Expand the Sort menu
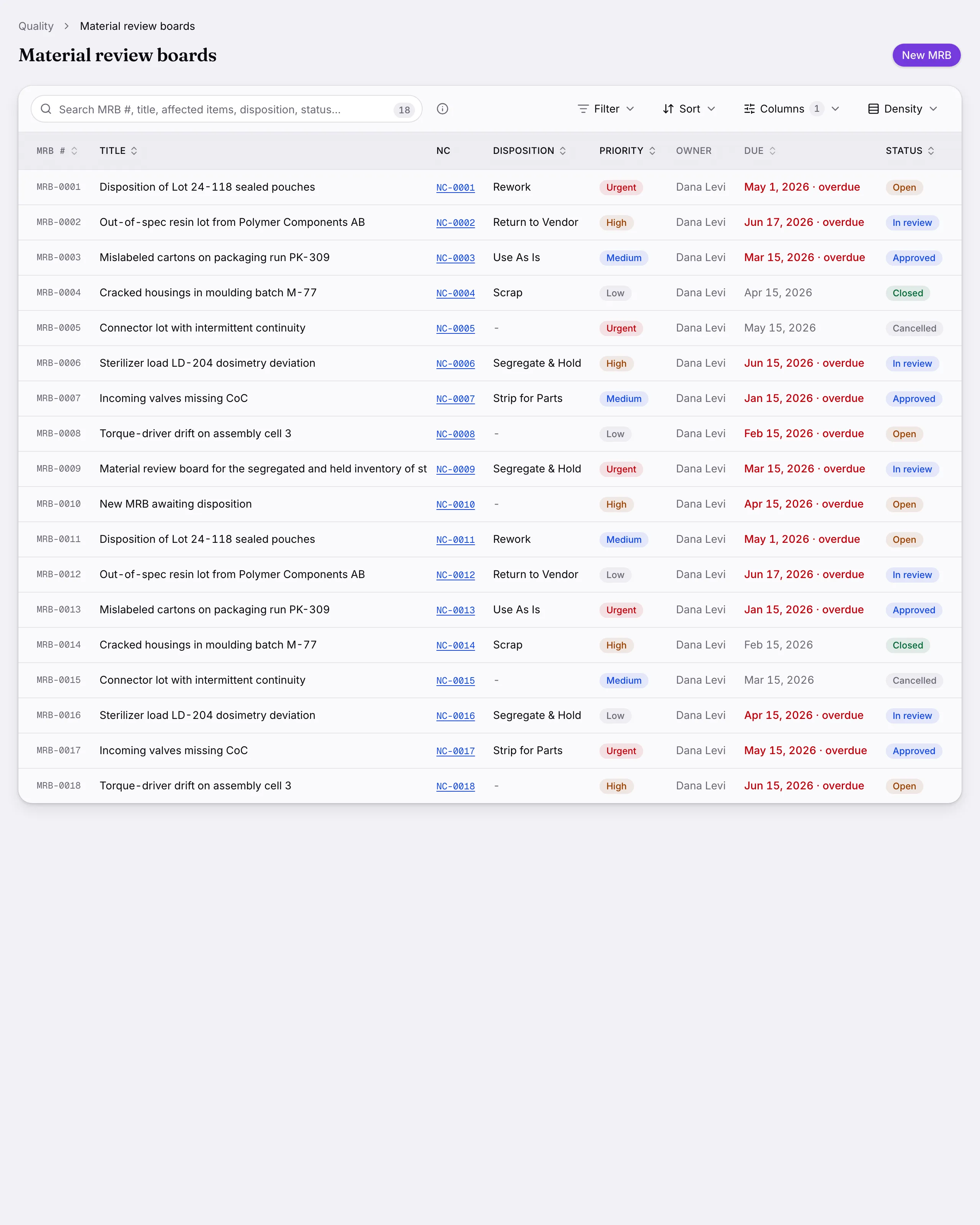Screen dimensions: 980x1225 pos(689,109)
